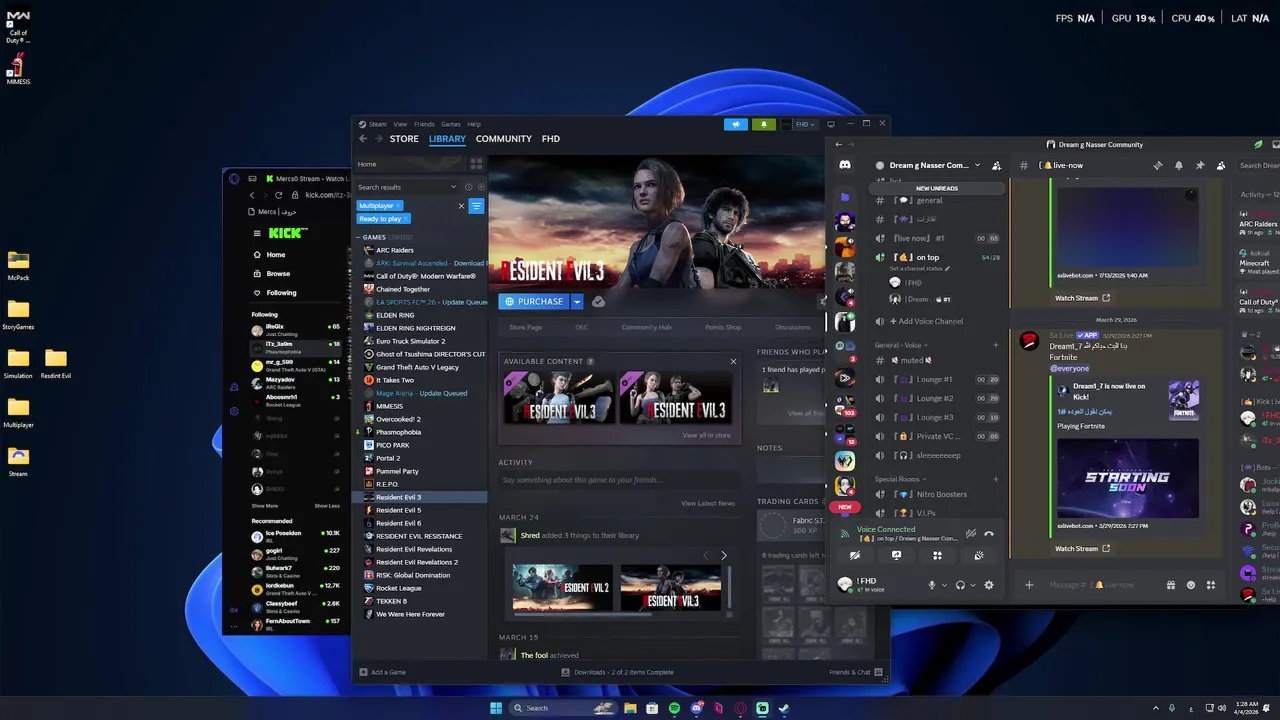
Task: Toggle Steam library filter options button
Action: [x=476, y=206]
